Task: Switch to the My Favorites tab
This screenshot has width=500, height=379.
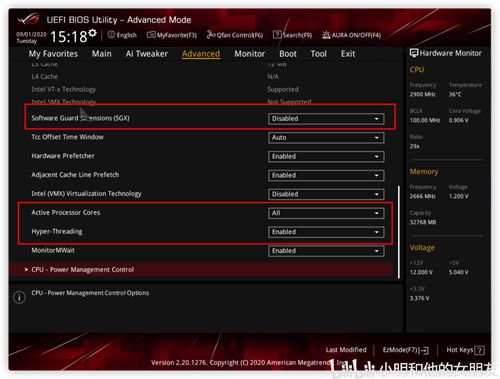Action: (53, 54)
